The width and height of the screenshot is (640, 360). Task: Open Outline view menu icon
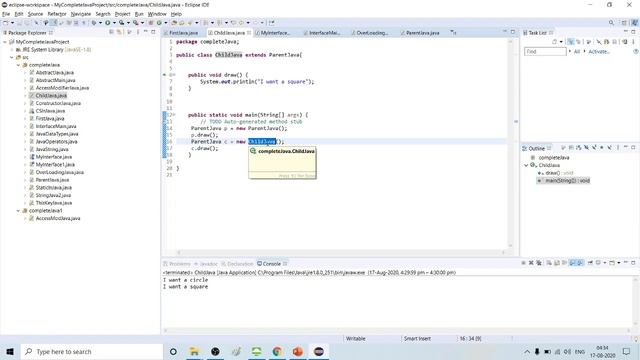(618, 148)
